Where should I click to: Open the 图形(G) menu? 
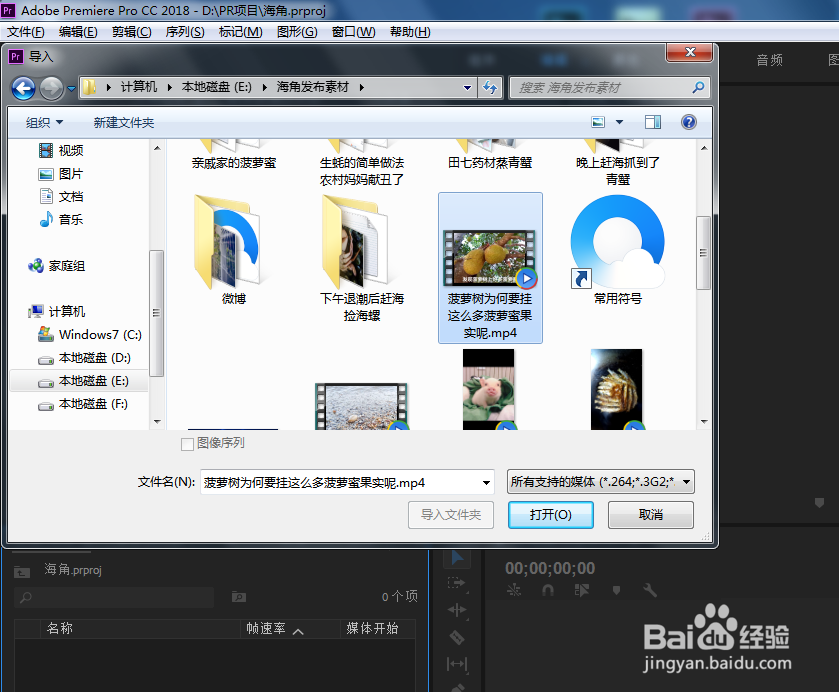coord(297,32)
